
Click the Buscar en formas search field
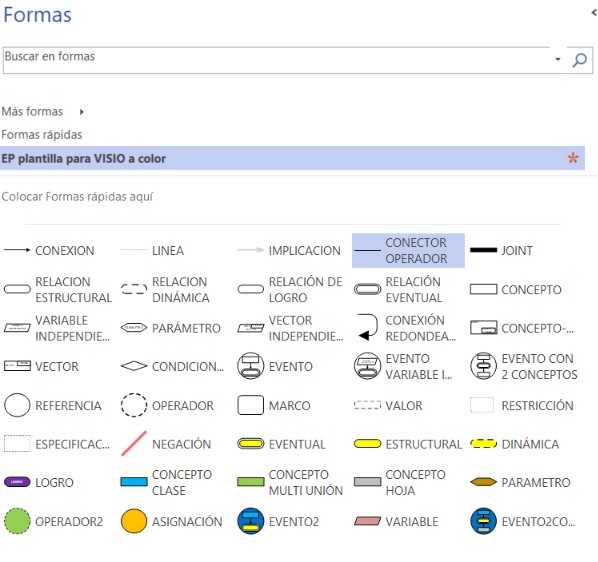276,60
